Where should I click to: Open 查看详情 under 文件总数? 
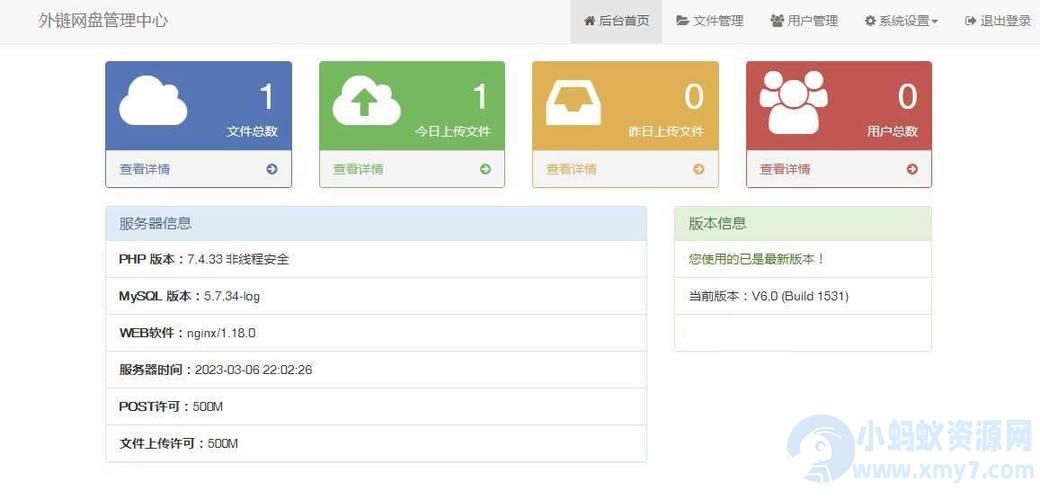coord(145,169)
